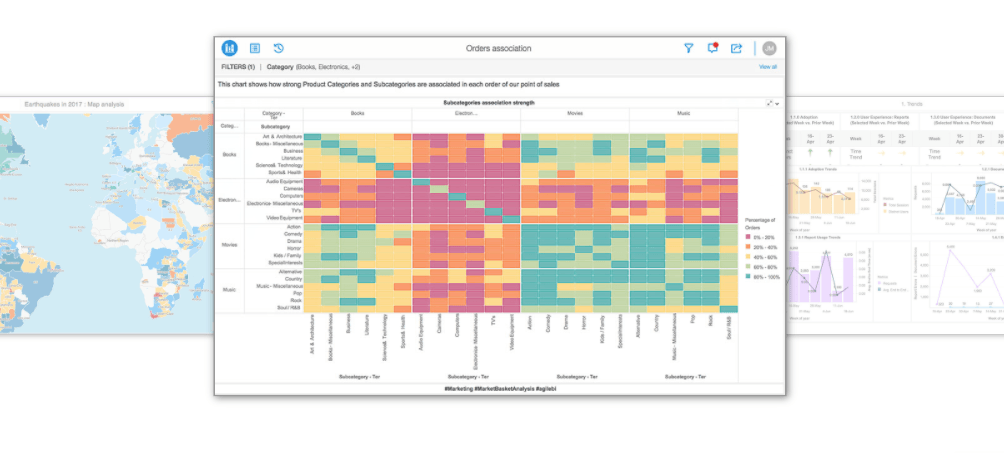
Task: Open comments with notification badge
Action: click(x=712, y=48)
